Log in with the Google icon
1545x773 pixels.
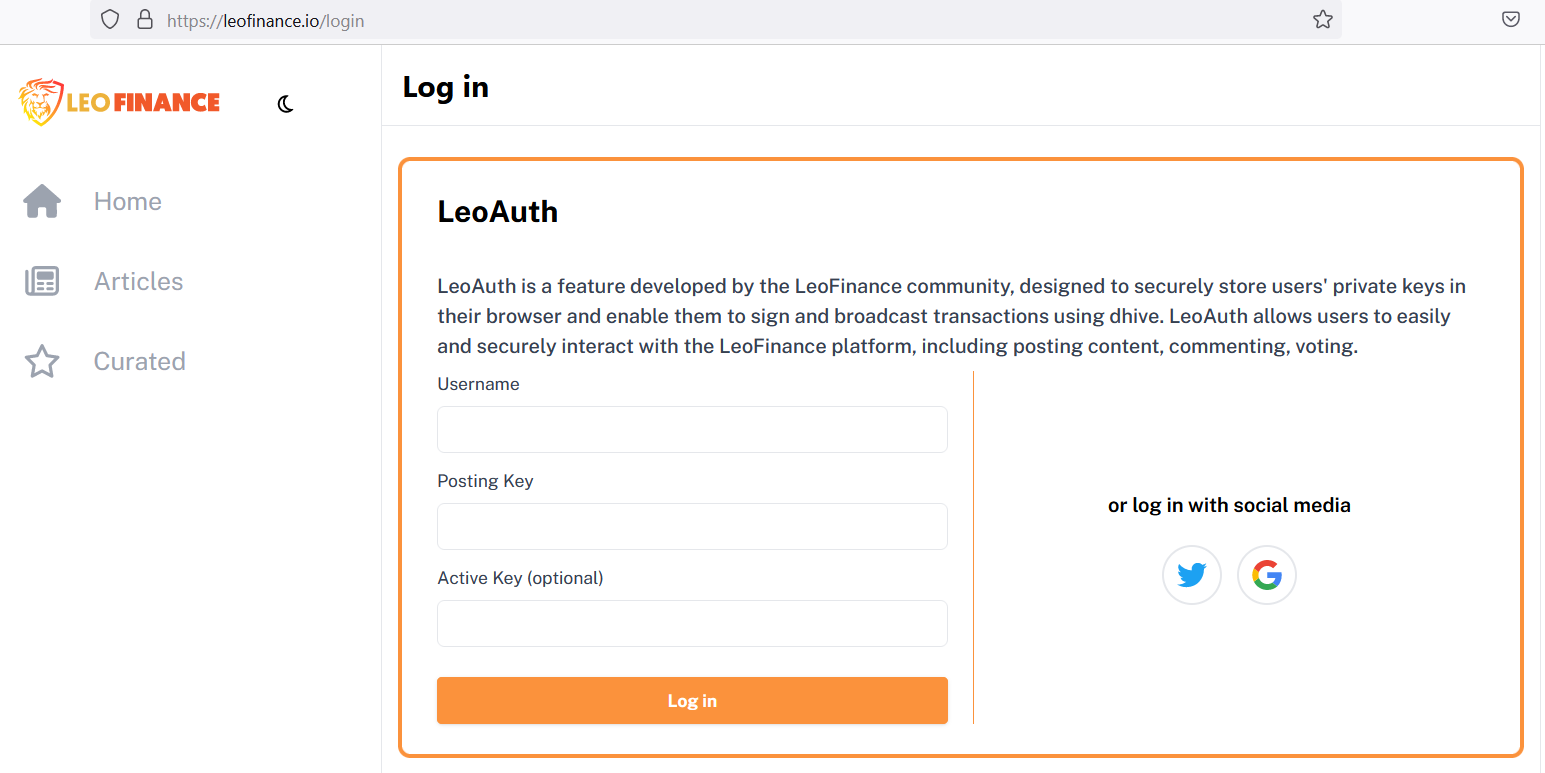(1266, 575)
